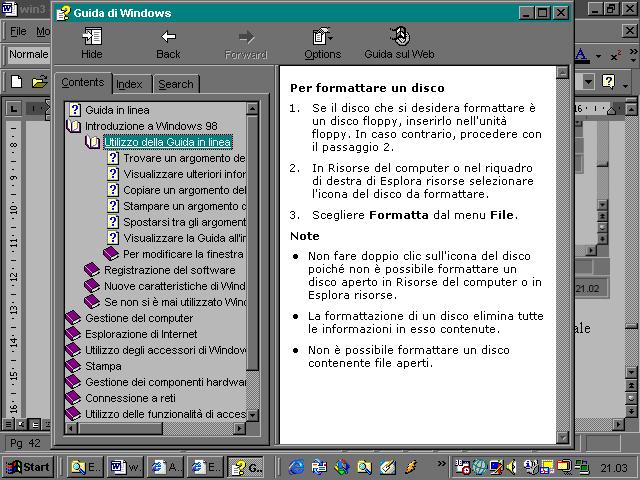The width and height of the screenshot is (640, 480).
Task: Open font color dropdown arrow in Word
Action: coord(598,56)
